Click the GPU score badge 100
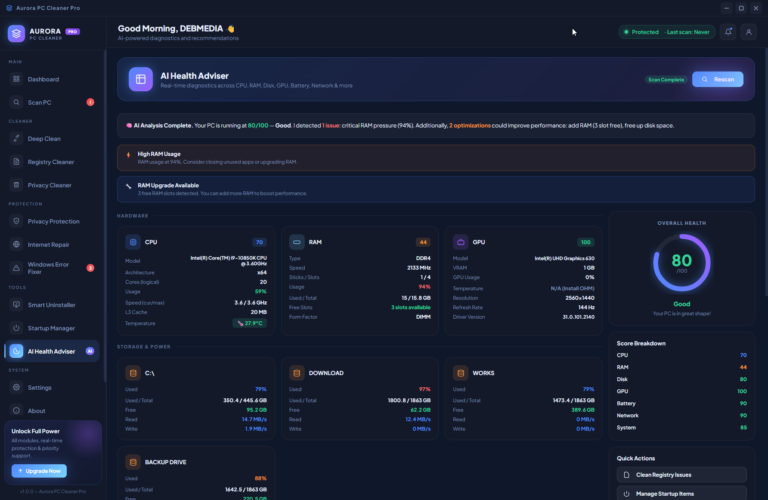The height and width of the screenshot is (500, 768). 586,242
